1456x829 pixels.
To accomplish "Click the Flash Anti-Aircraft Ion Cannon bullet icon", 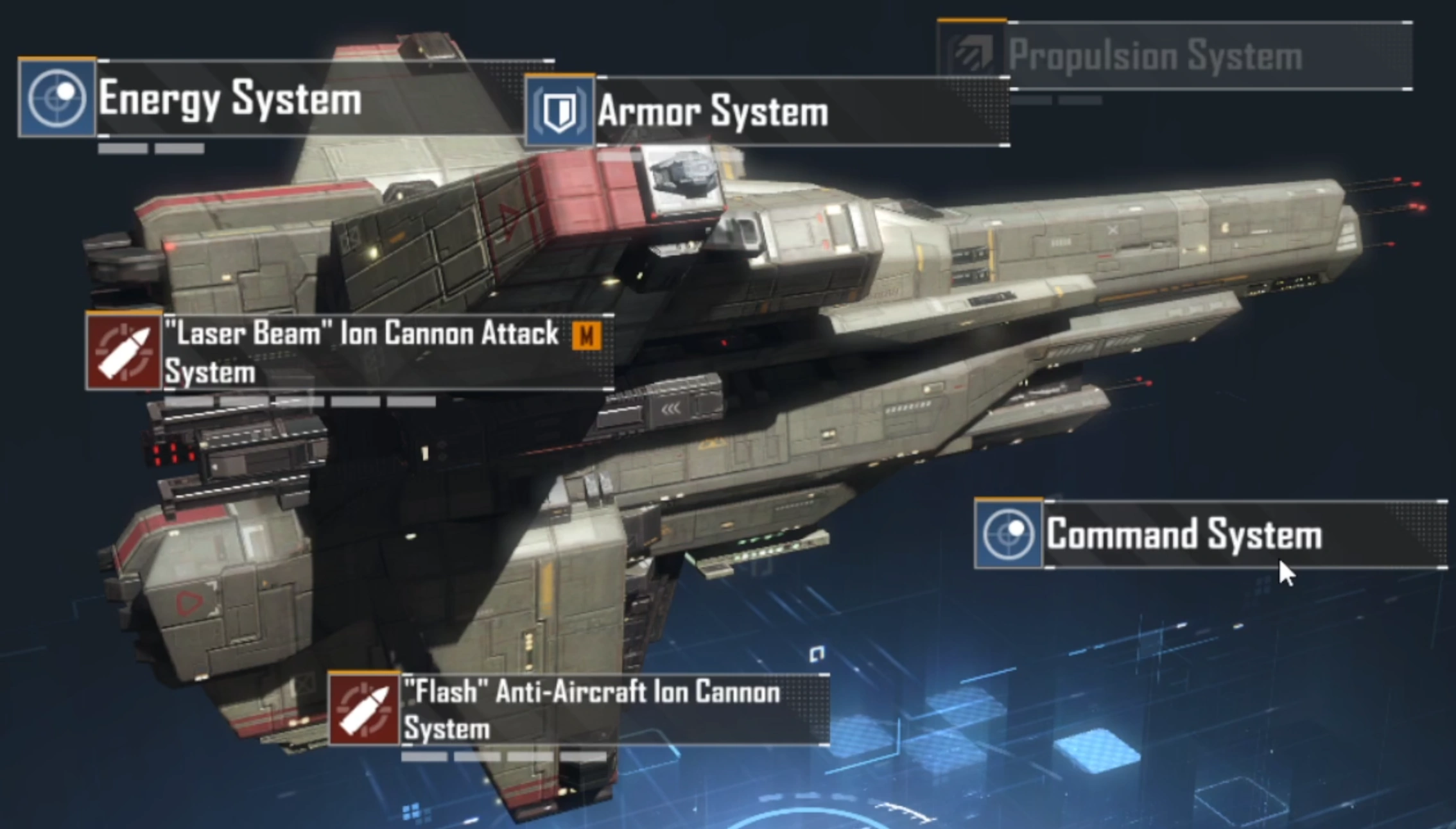I will pos(365,709).
